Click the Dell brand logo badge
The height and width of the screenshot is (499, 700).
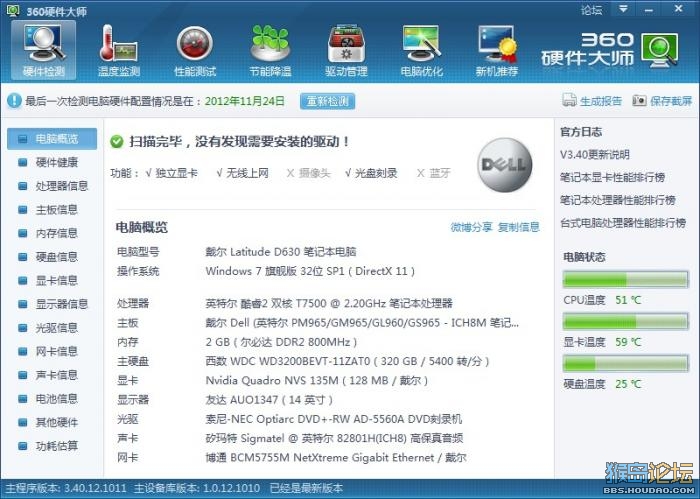pos(504,164)
